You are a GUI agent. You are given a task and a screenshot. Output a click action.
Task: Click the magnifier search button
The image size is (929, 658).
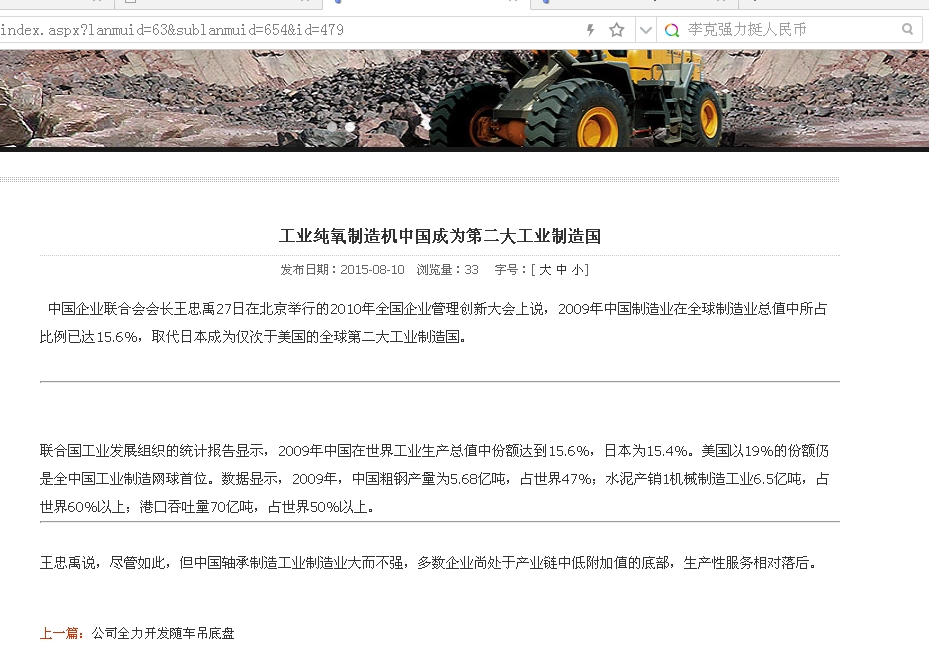908,30
